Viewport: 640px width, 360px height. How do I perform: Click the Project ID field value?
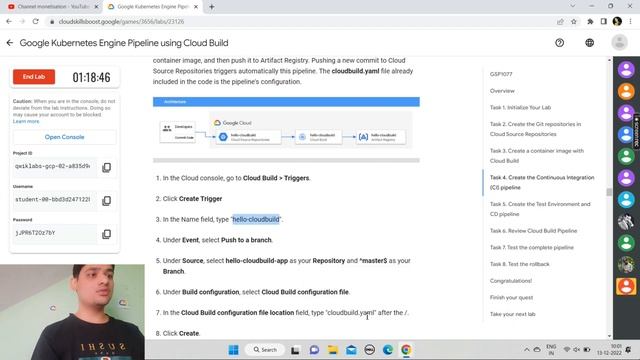coord(55,167)
